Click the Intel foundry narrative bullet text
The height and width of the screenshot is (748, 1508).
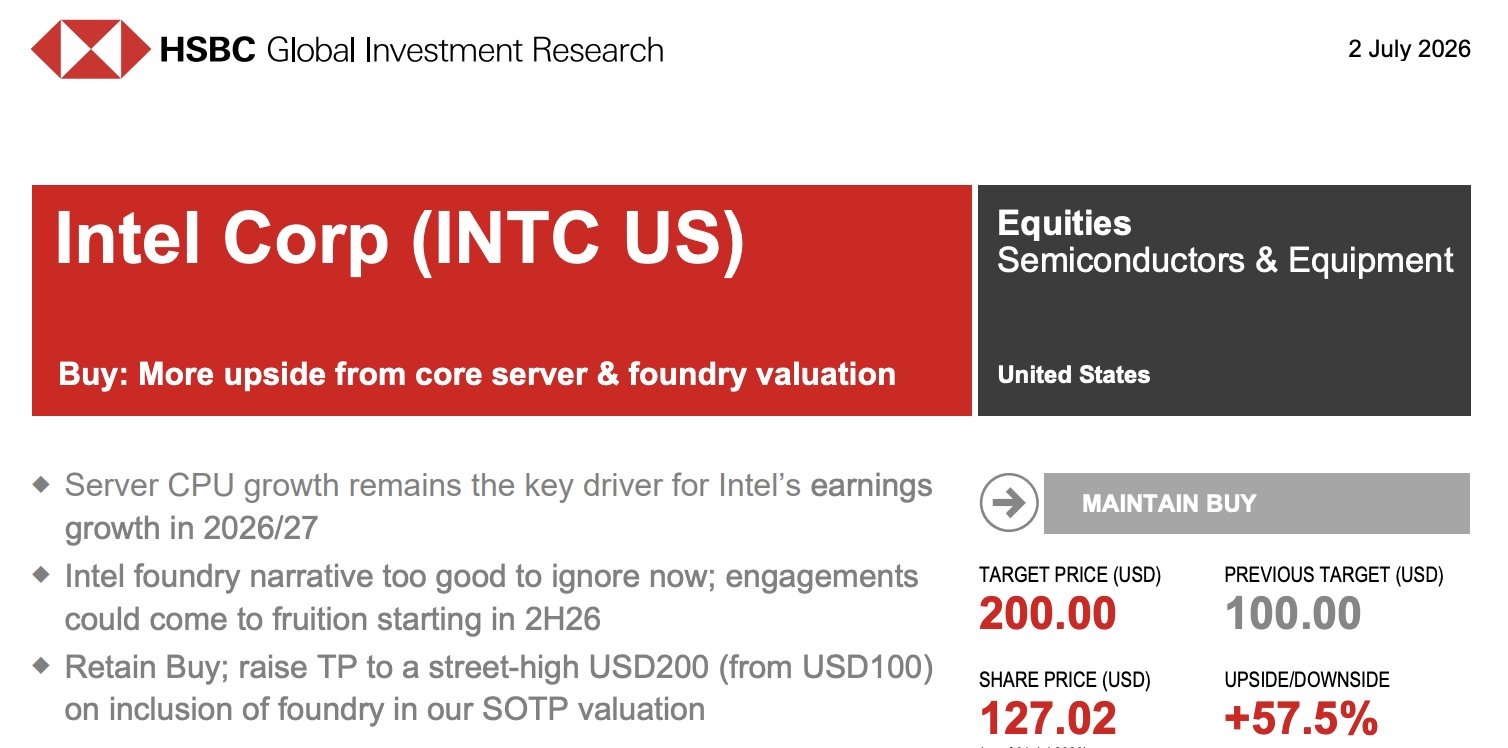[x=491, y=598]
